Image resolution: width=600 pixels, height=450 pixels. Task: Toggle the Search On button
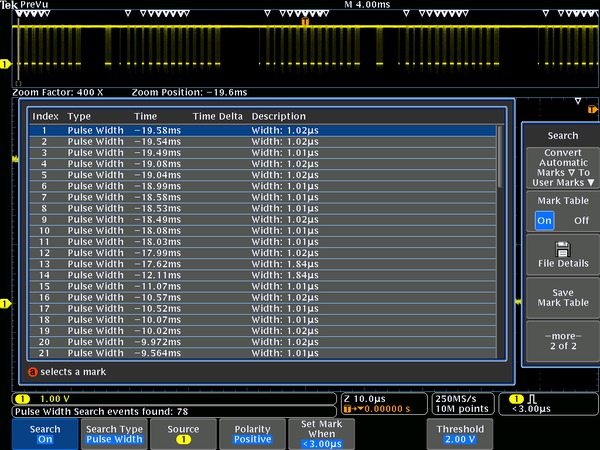[x=45, y=433]
